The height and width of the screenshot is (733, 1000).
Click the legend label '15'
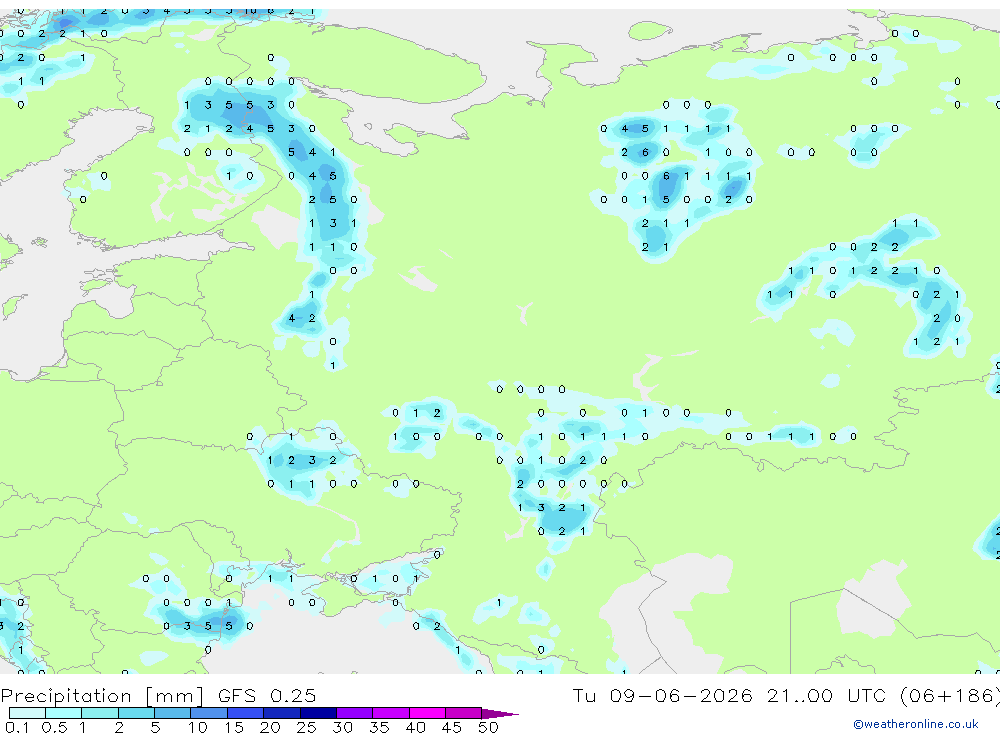pyautogui.click(x=233, y=727)
